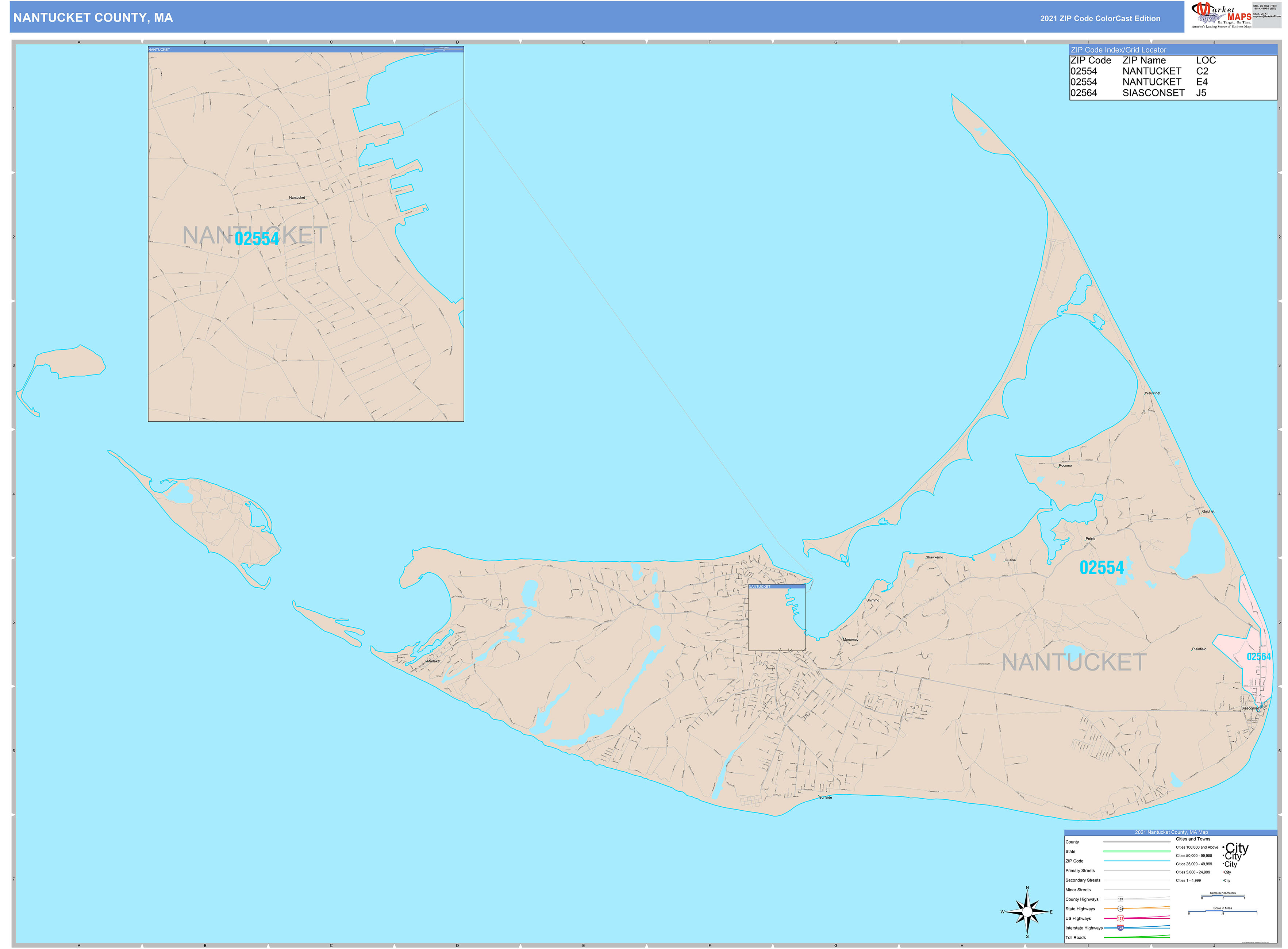Click the Polpis place label
Viewport: 1288px width, 949px height.
click(x=1091, y=539)
